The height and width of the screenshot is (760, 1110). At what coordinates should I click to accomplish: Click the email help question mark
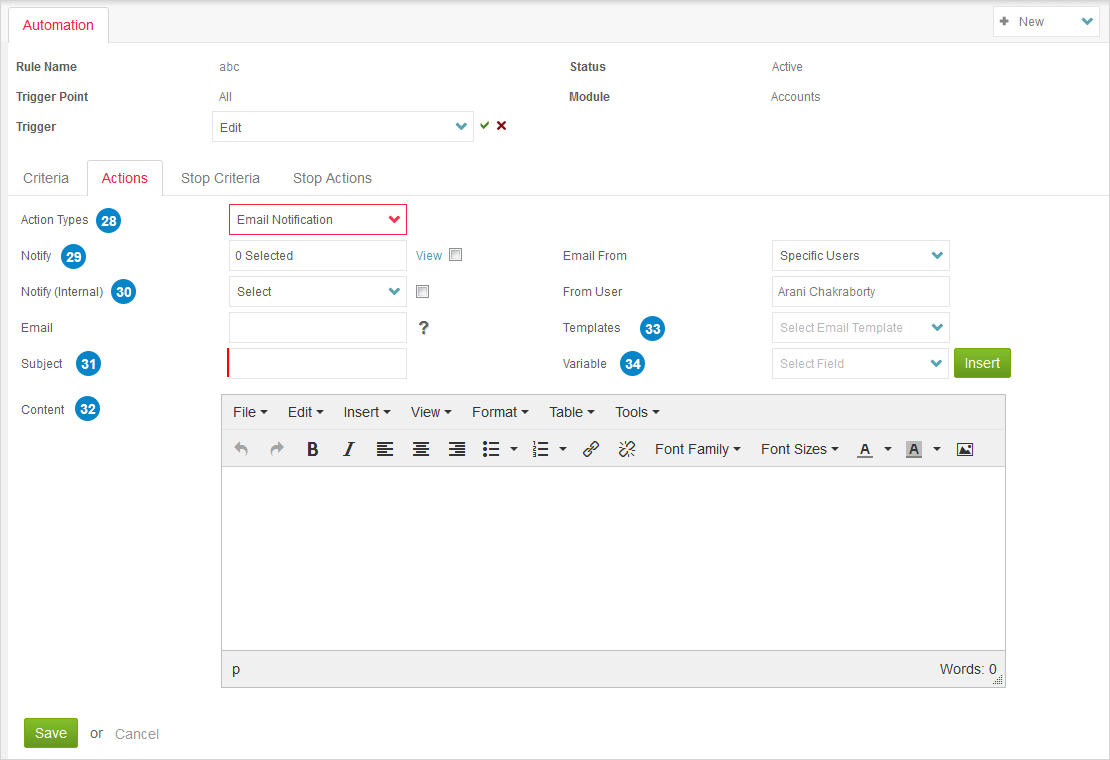(x=423, y=327)
